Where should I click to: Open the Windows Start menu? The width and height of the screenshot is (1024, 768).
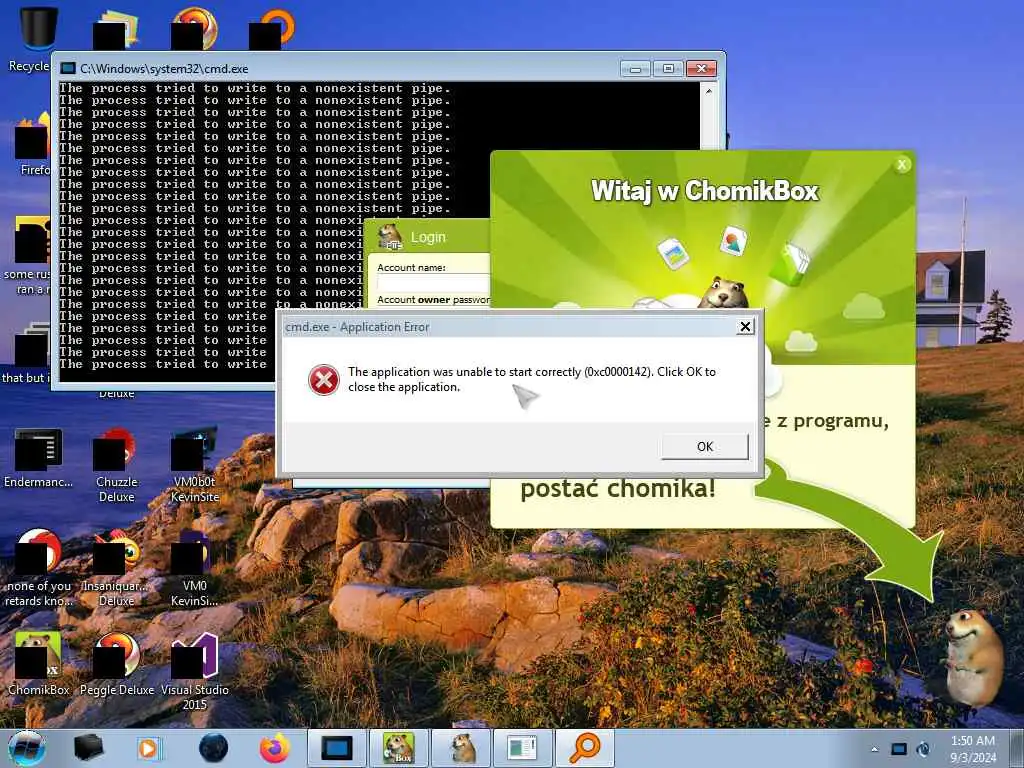click(x=27, y=748)
